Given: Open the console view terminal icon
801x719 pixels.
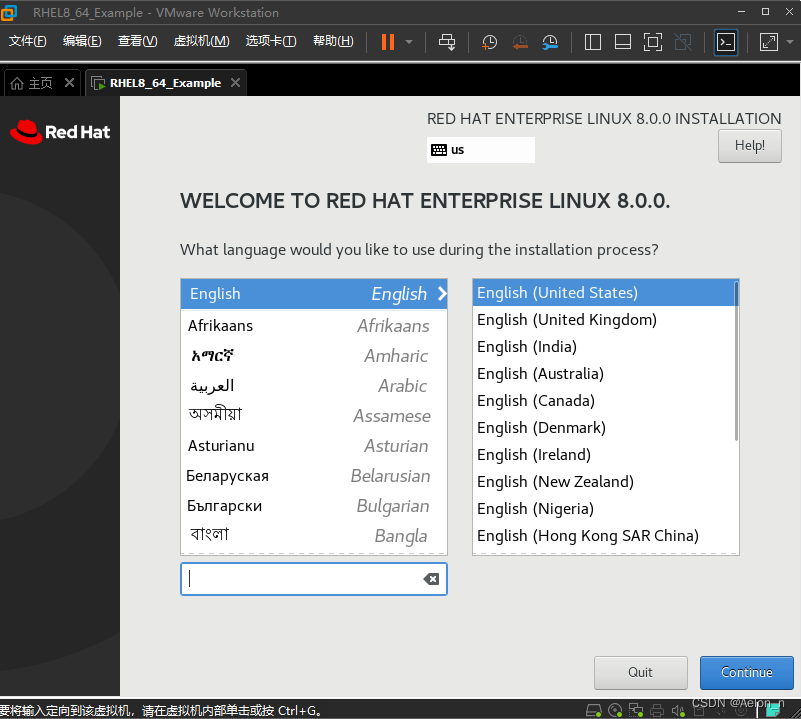Looking at the screenshot, I should click(725, 42).
